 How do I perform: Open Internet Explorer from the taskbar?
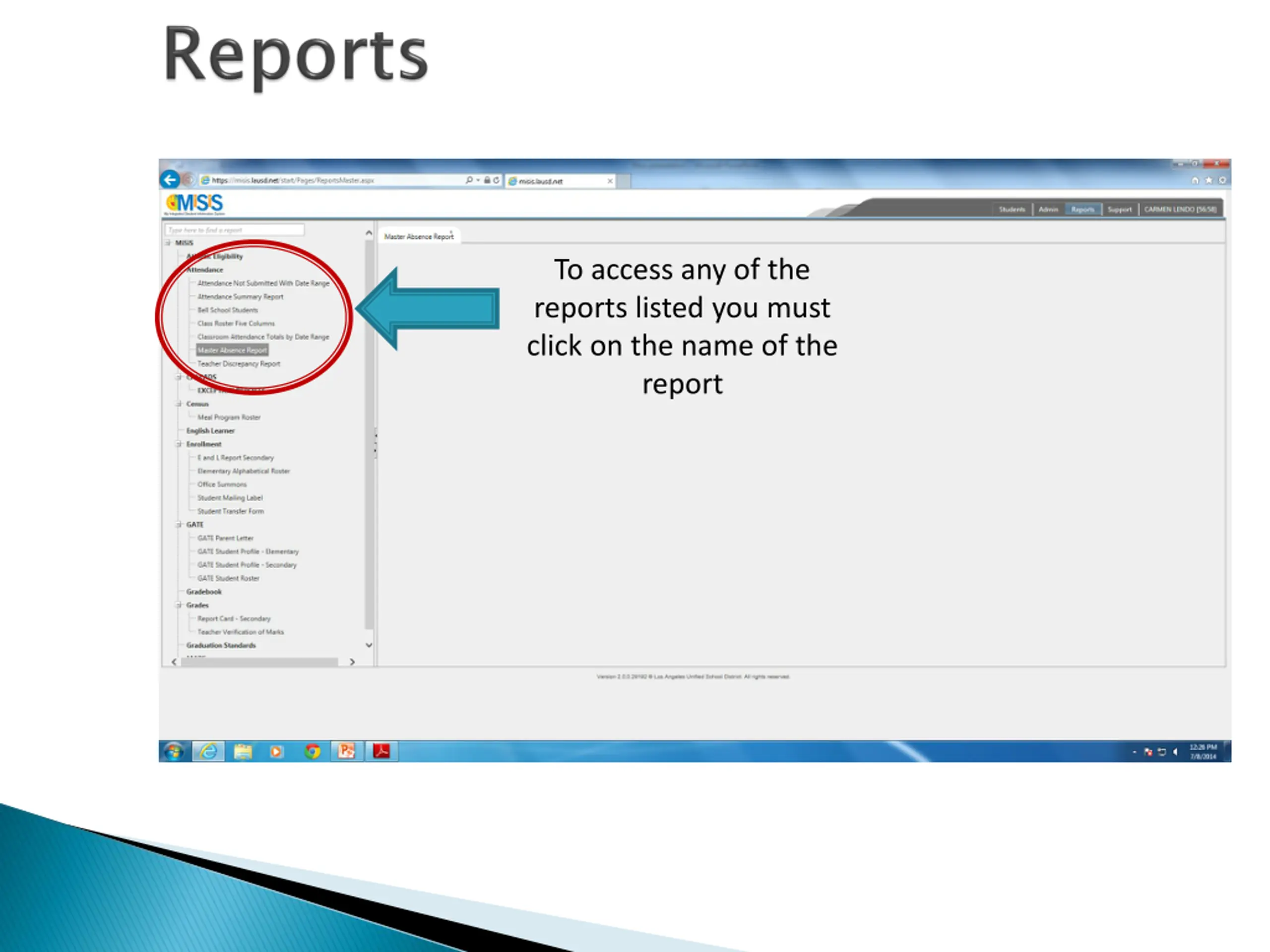tap(208, 751)
